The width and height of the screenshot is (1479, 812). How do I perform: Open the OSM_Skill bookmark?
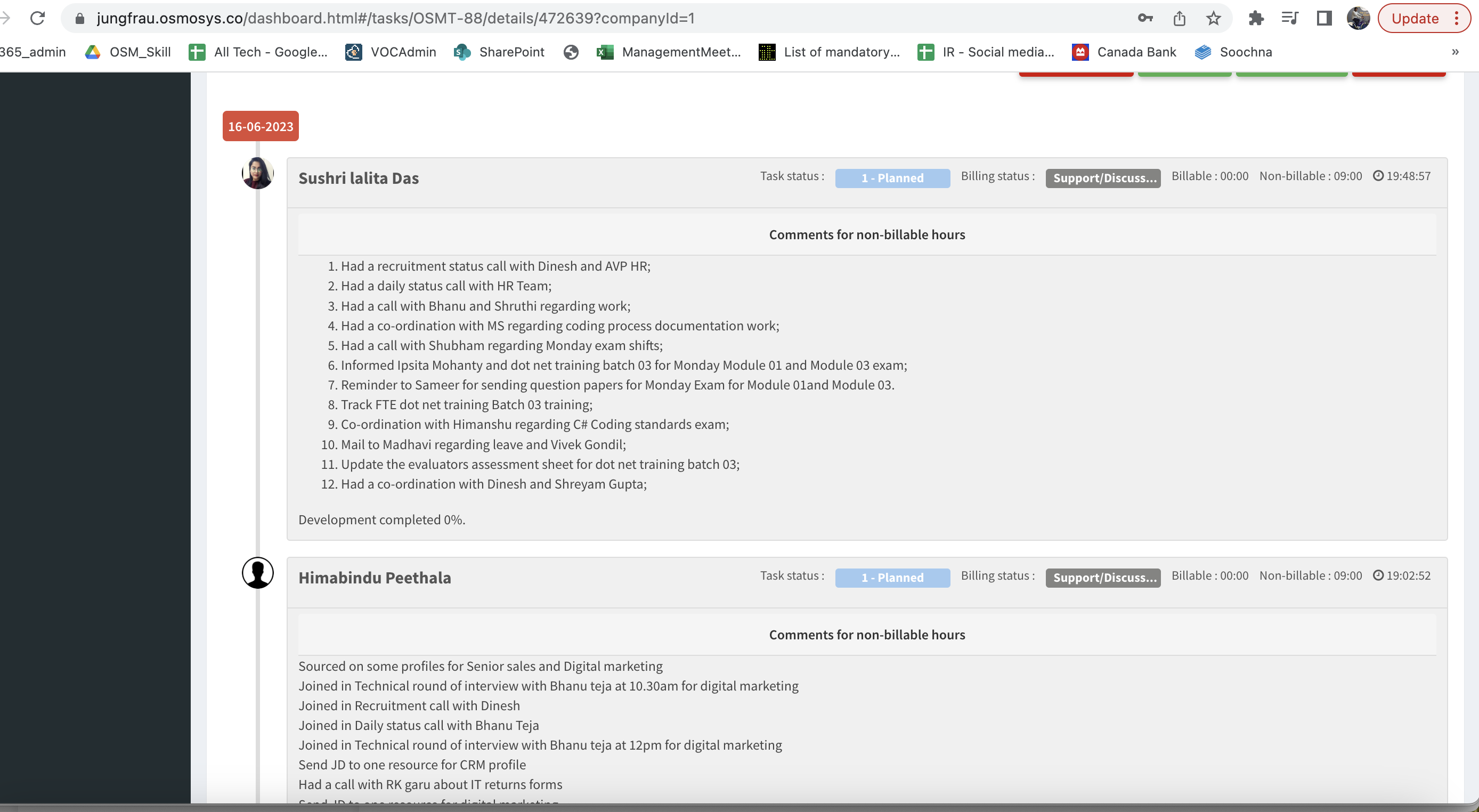[128, 52]
